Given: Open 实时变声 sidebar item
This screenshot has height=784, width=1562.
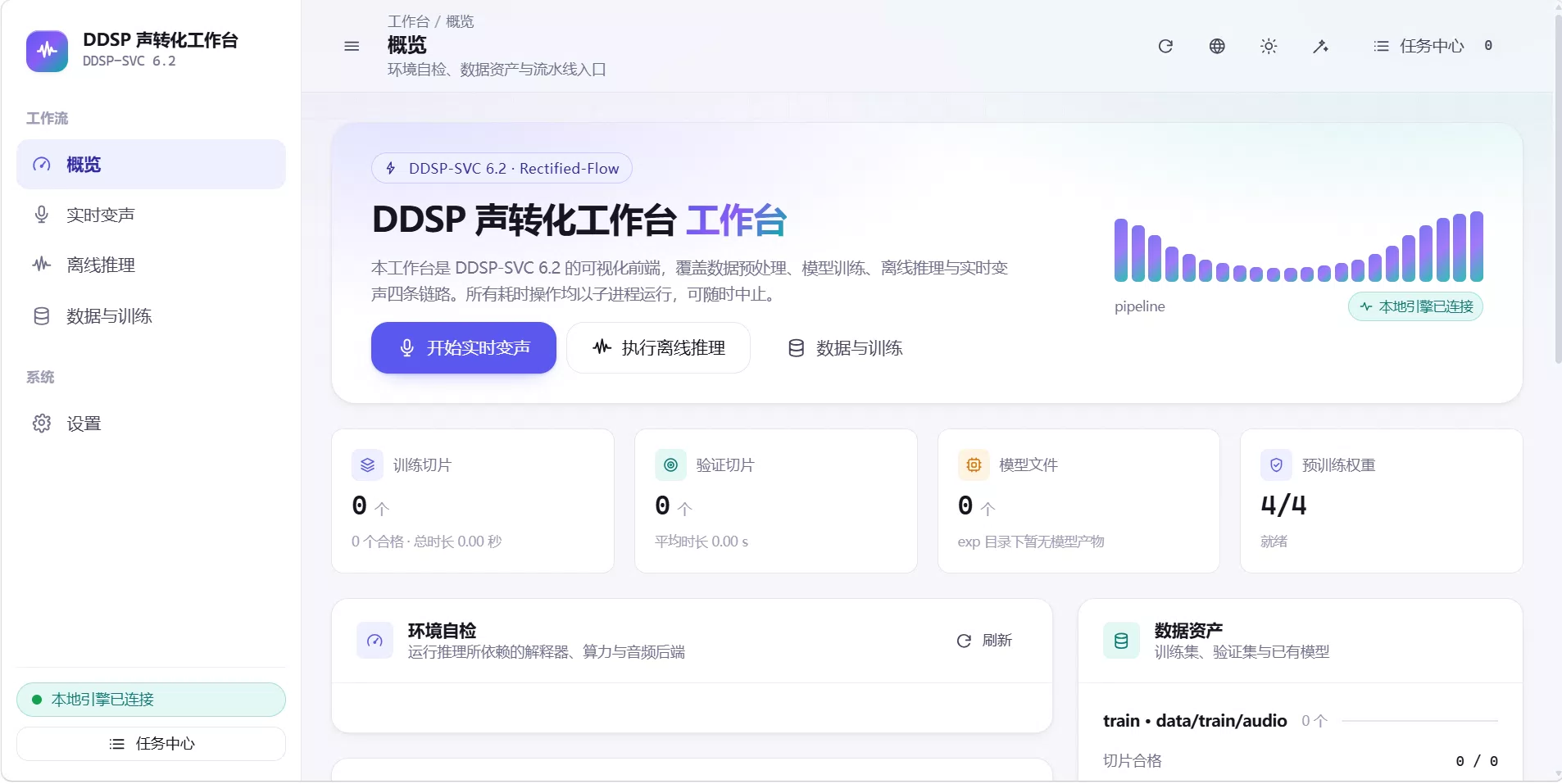Looking at the screenshot, I should point(151,215).
